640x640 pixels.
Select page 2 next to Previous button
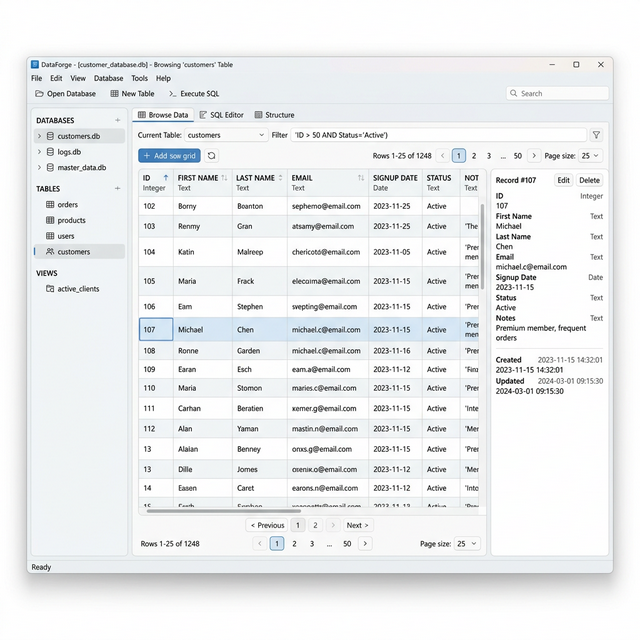coord(315,525)
